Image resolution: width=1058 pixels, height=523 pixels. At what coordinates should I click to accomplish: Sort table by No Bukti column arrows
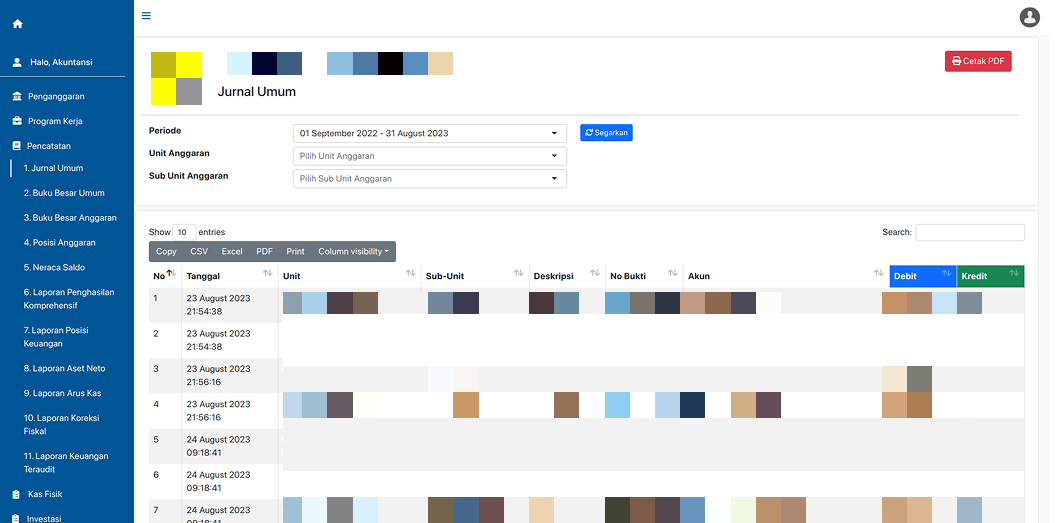(672, 273)
